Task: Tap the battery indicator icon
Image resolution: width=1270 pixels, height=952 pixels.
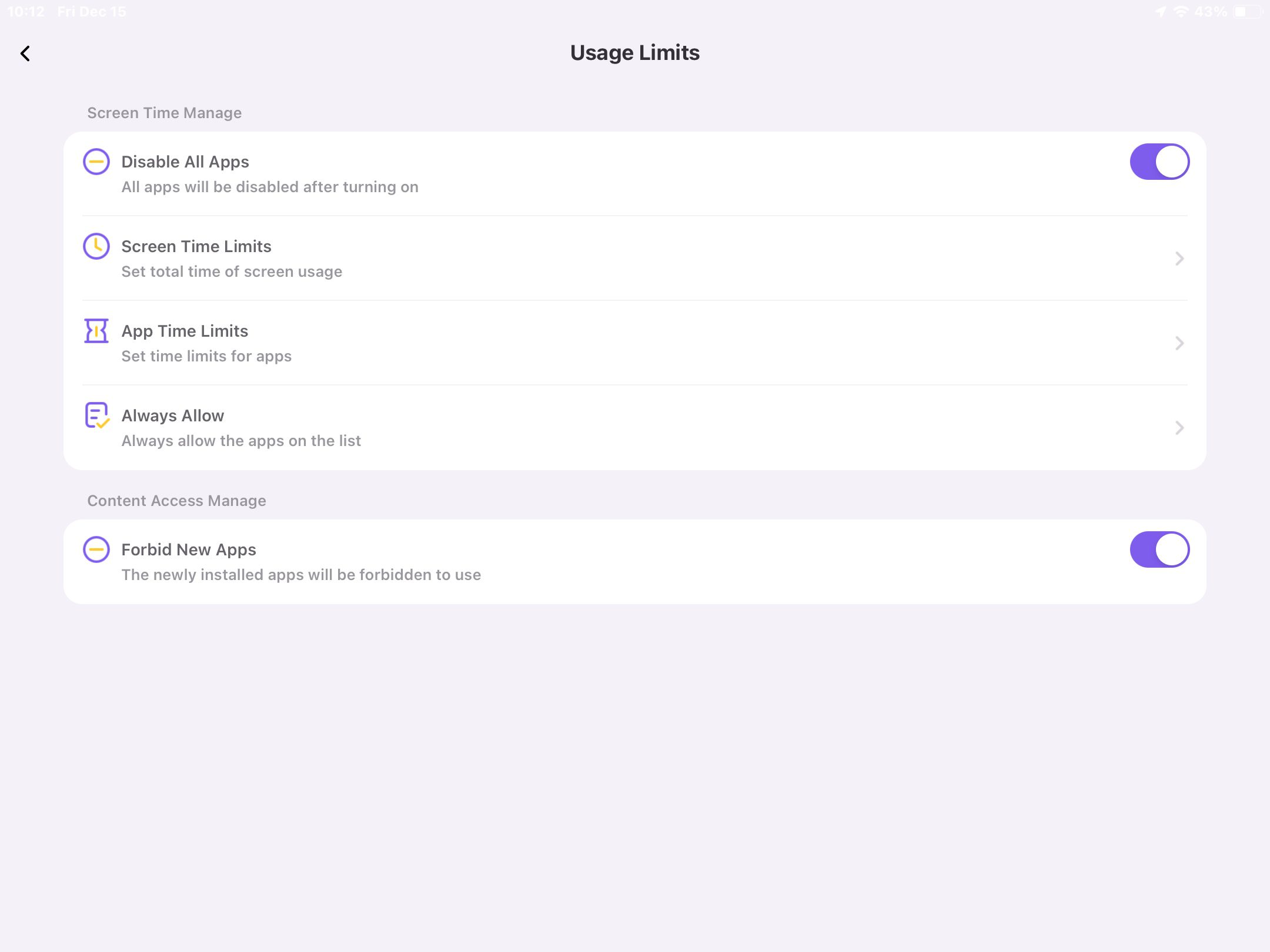Action: (x=1249, y=11)
